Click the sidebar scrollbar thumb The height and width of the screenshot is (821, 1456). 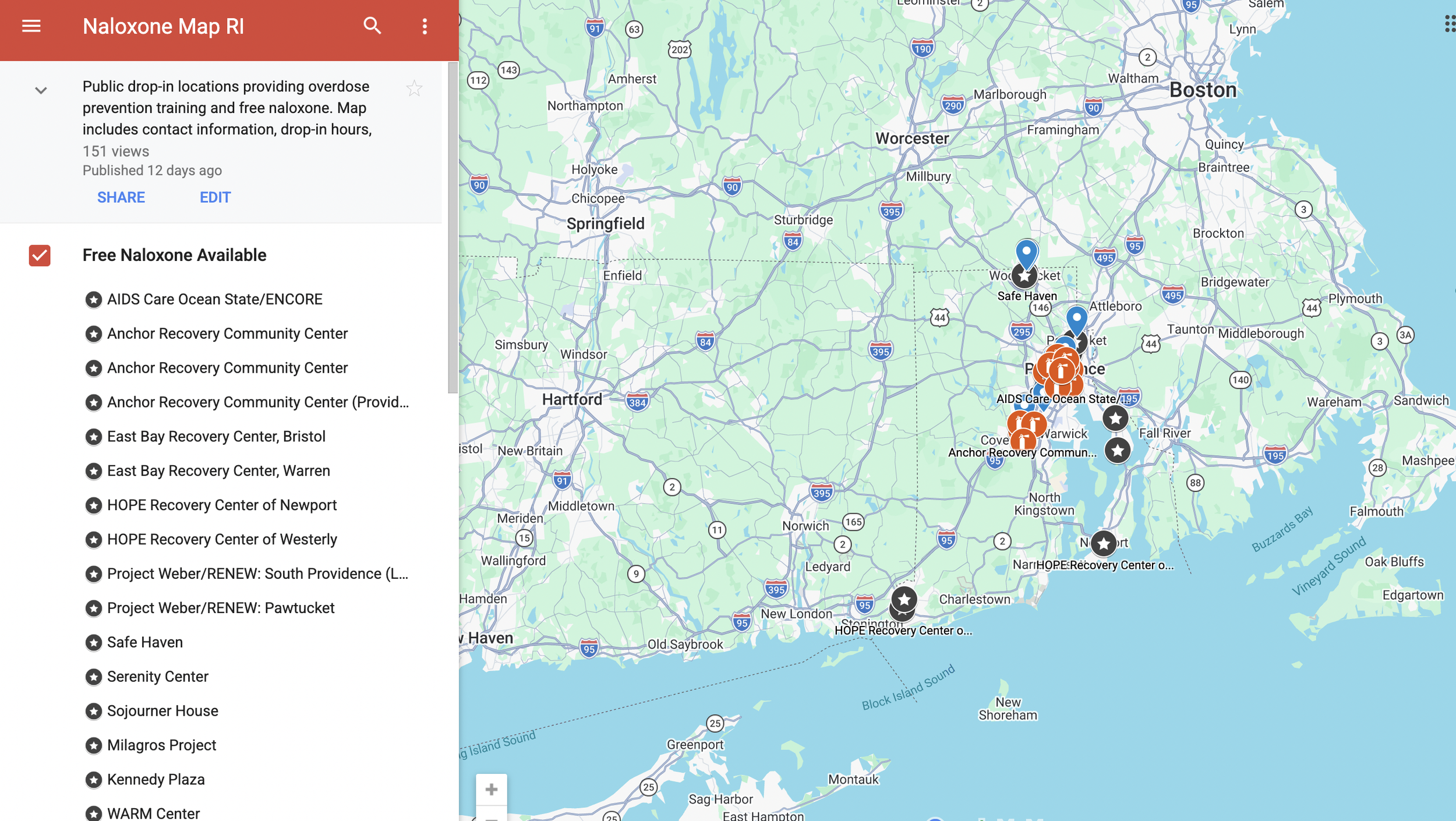[453, 228]
